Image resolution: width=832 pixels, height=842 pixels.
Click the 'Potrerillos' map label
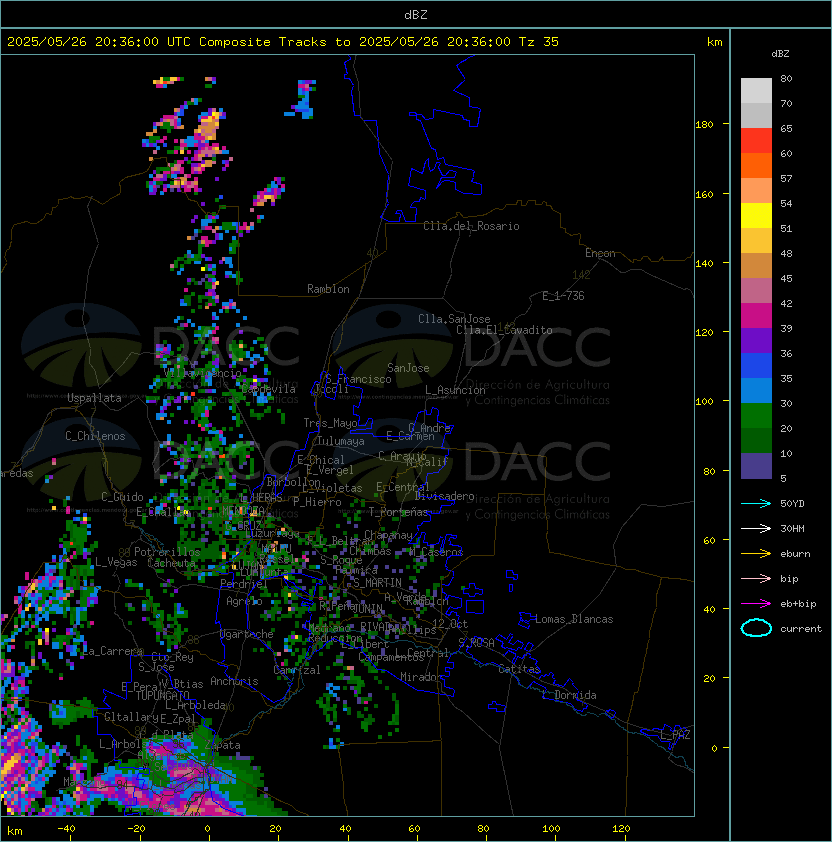(x=167, y=552)
